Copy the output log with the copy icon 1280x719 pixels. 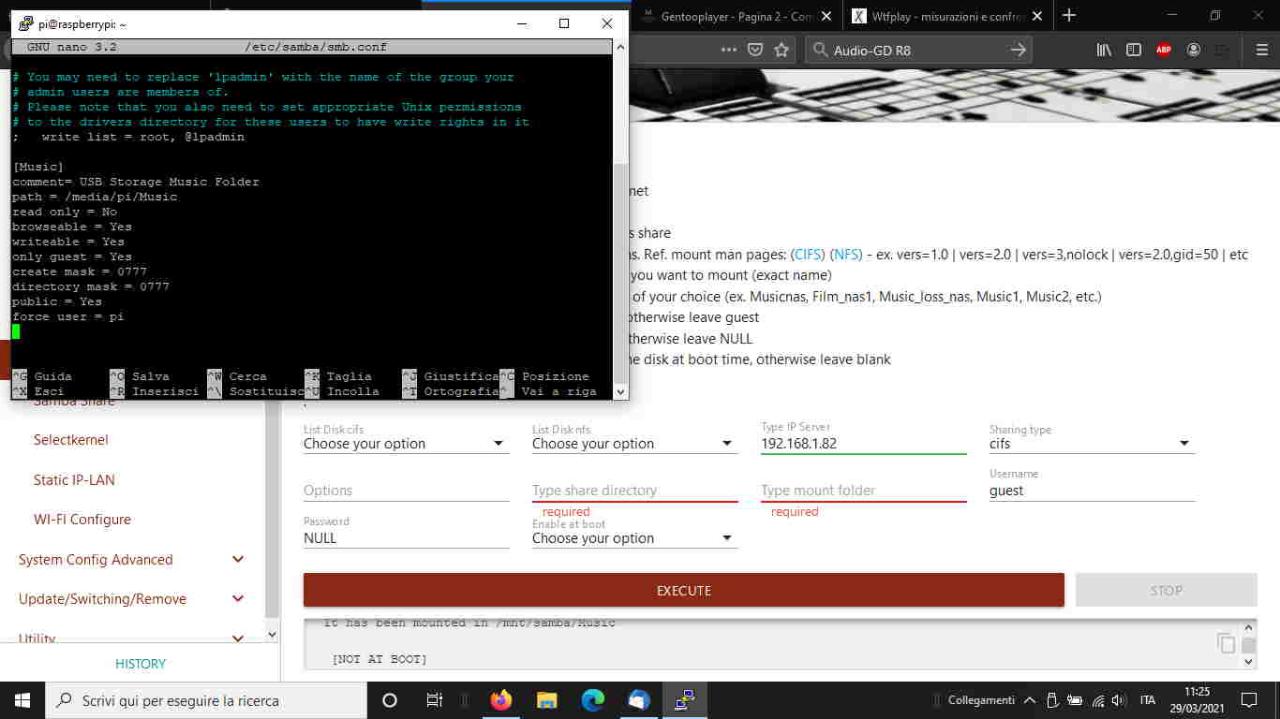coord(1226,643)
